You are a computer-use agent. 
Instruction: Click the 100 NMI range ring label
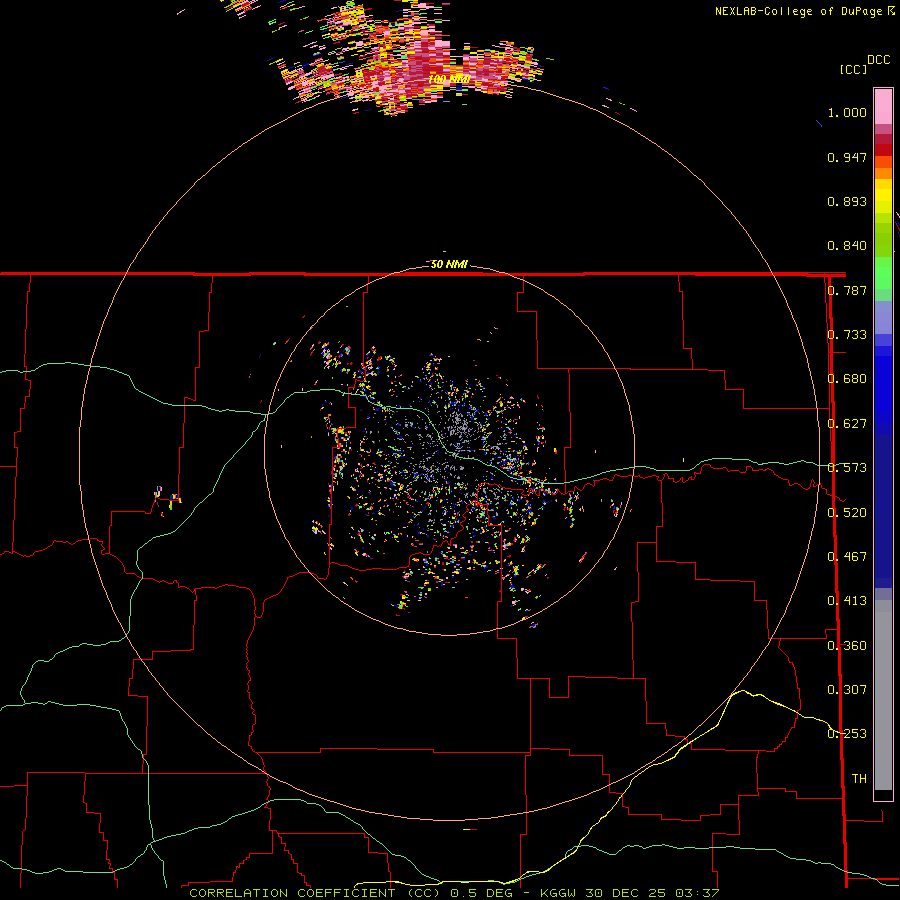pos(449,79)
